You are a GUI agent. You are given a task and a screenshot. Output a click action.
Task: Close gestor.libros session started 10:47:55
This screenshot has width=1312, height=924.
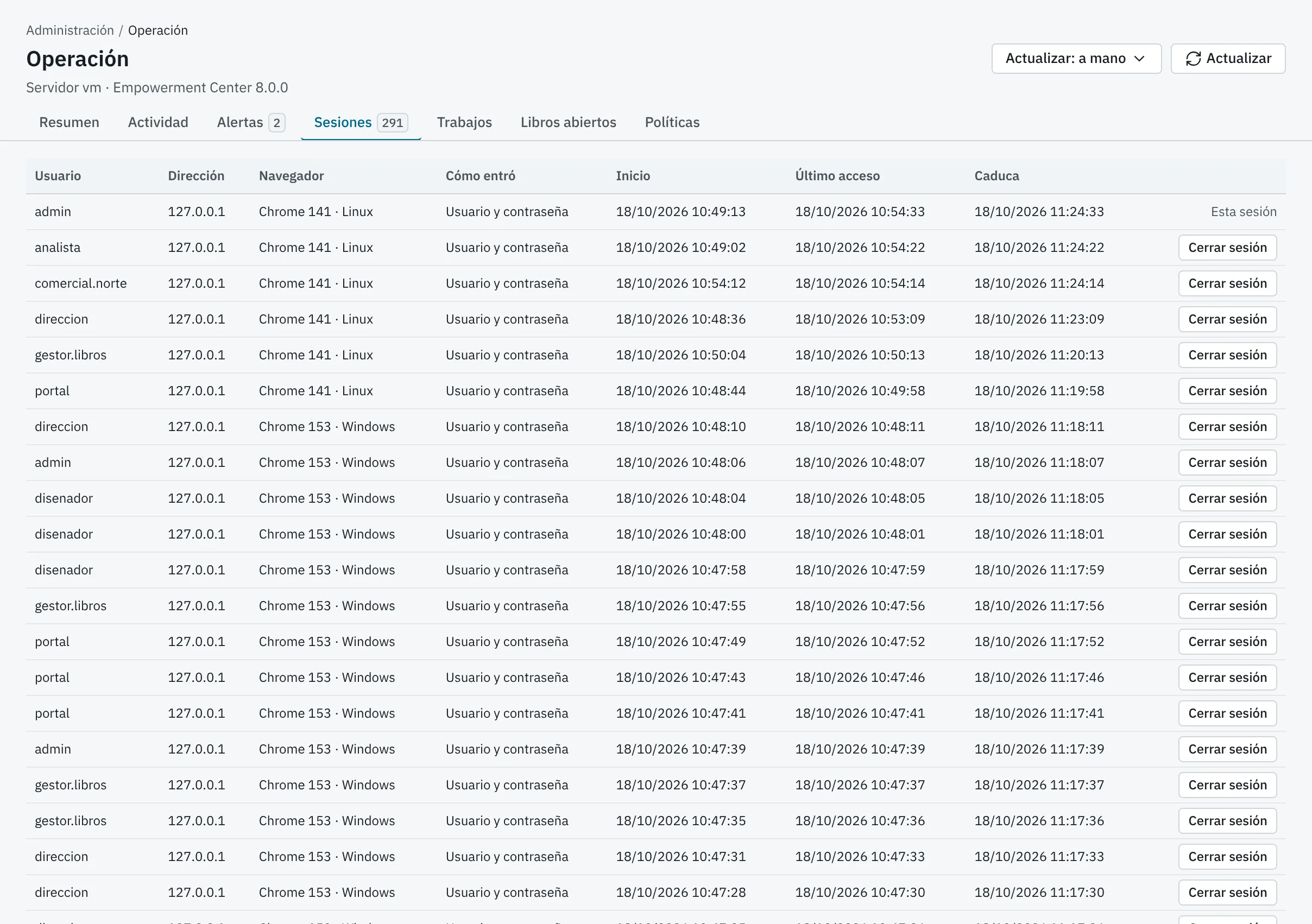[1227, 606]
